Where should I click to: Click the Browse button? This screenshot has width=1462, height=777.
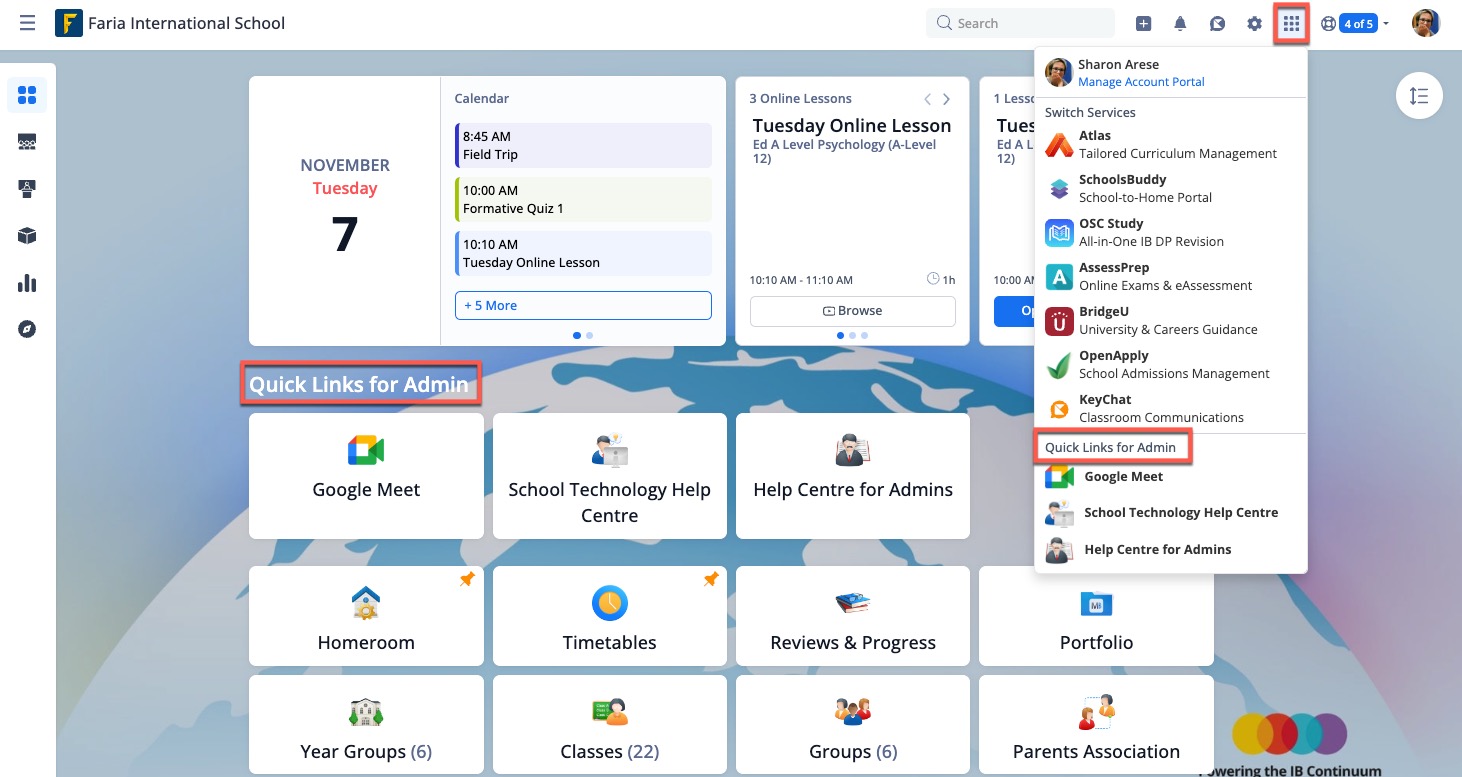point(853,311)
